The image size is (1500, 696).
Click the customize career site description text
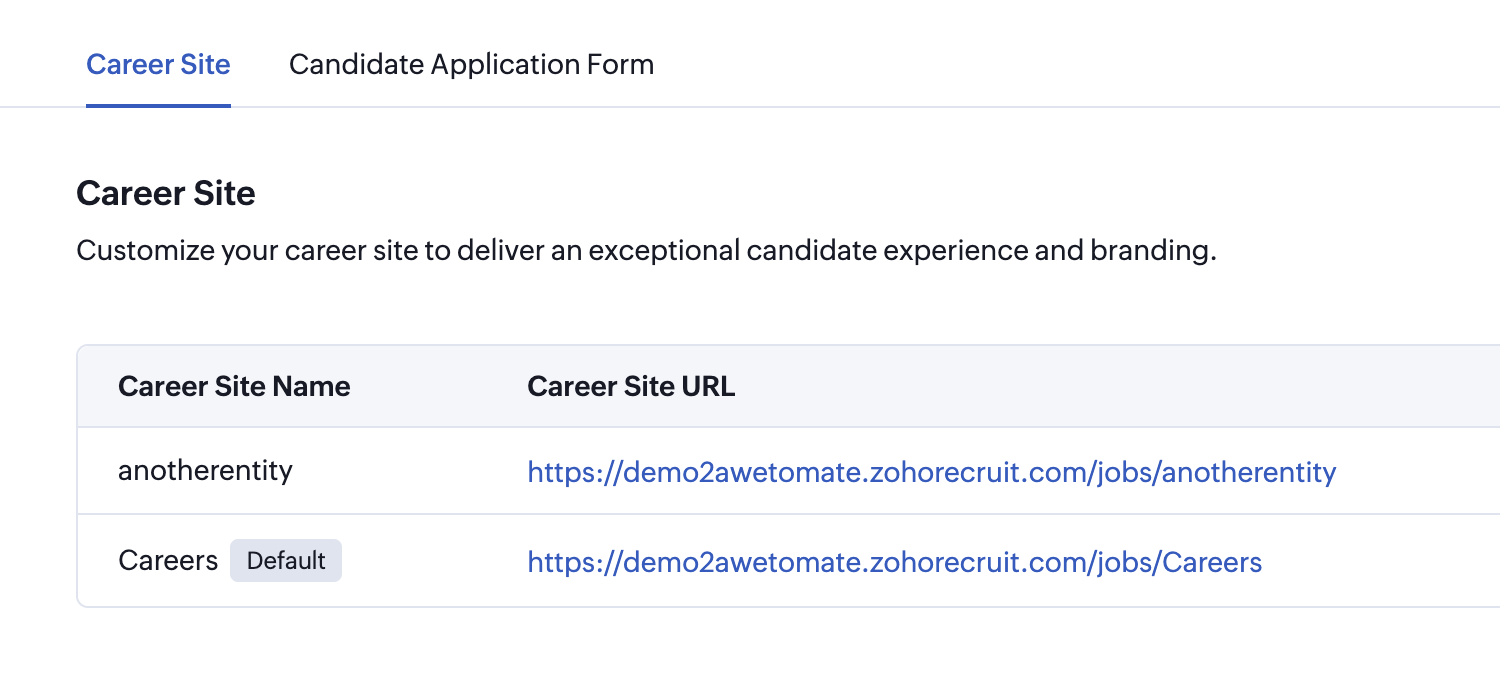coord(646,250)
